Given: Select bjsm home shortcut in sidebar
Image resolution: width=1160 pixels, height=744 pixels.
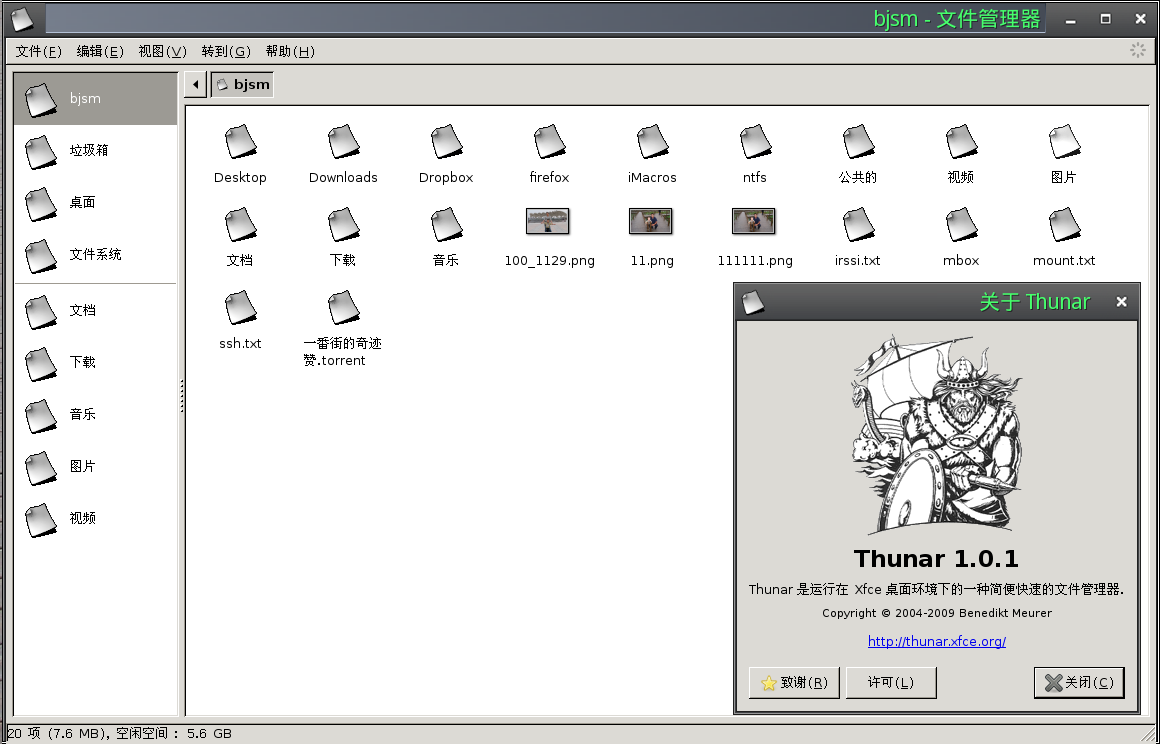Looking at the screenshot, I should click(x=95, y=98).
